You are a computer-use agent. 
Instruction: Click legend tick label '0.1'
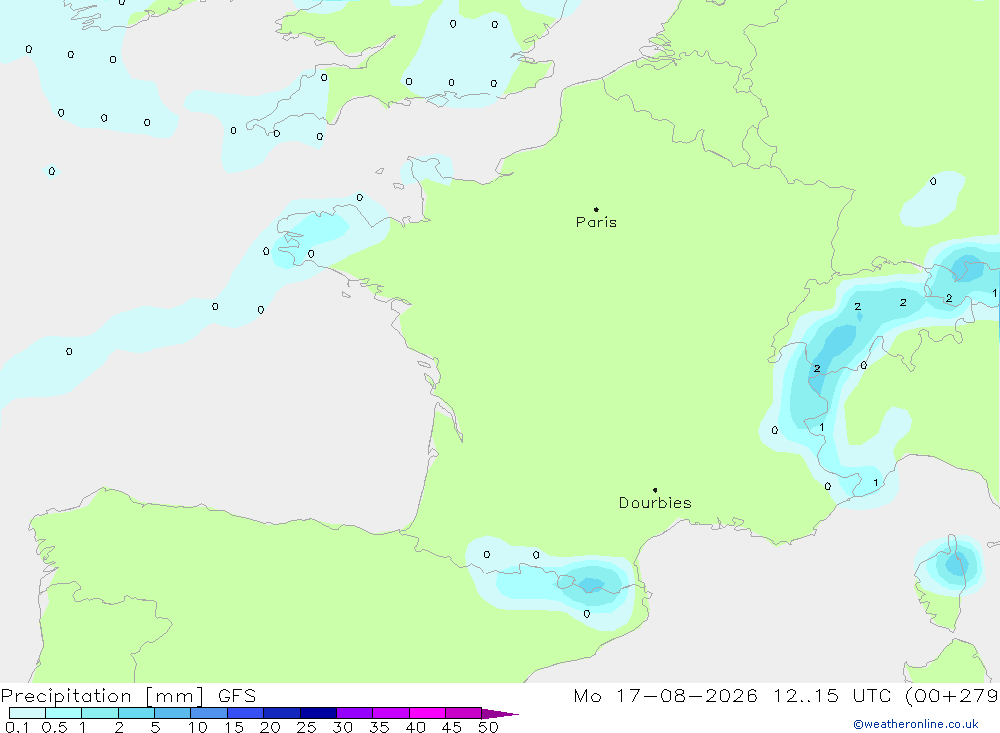(x=17, y=727)
